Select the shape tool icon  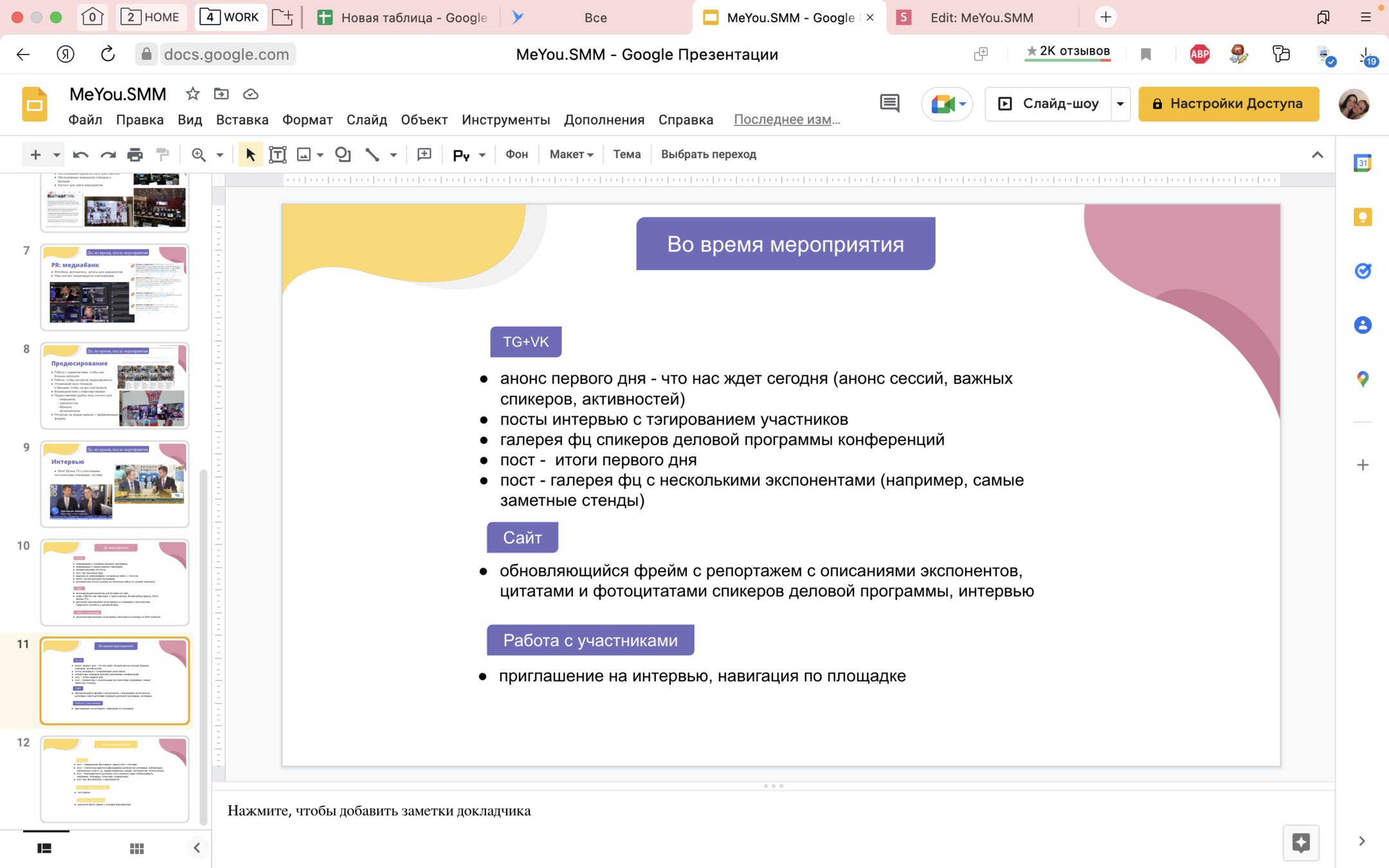tap(343, 155)
